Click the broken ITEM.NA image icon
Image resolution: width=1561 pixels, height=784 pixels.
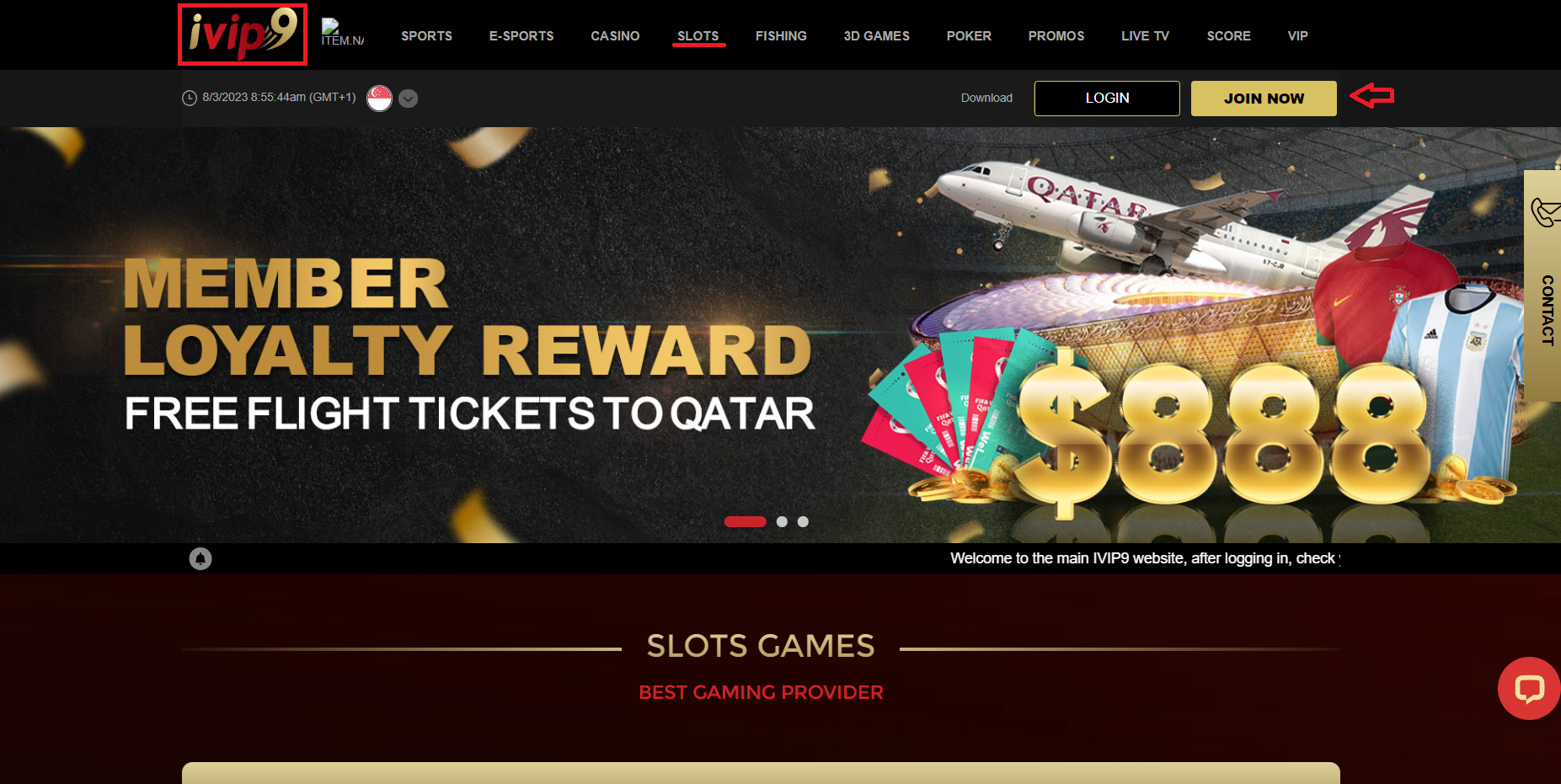(x=342, y=33)
